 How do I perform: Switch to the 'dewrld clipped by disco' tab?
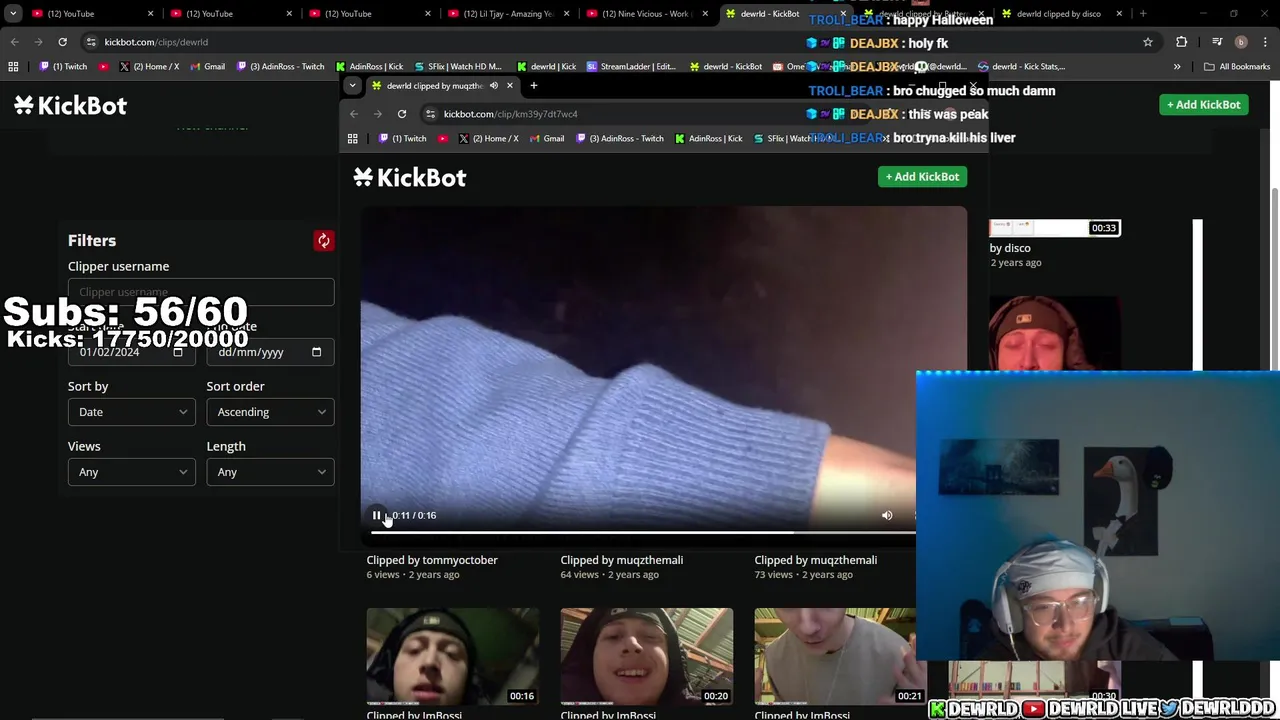(x=1060, y=14)
